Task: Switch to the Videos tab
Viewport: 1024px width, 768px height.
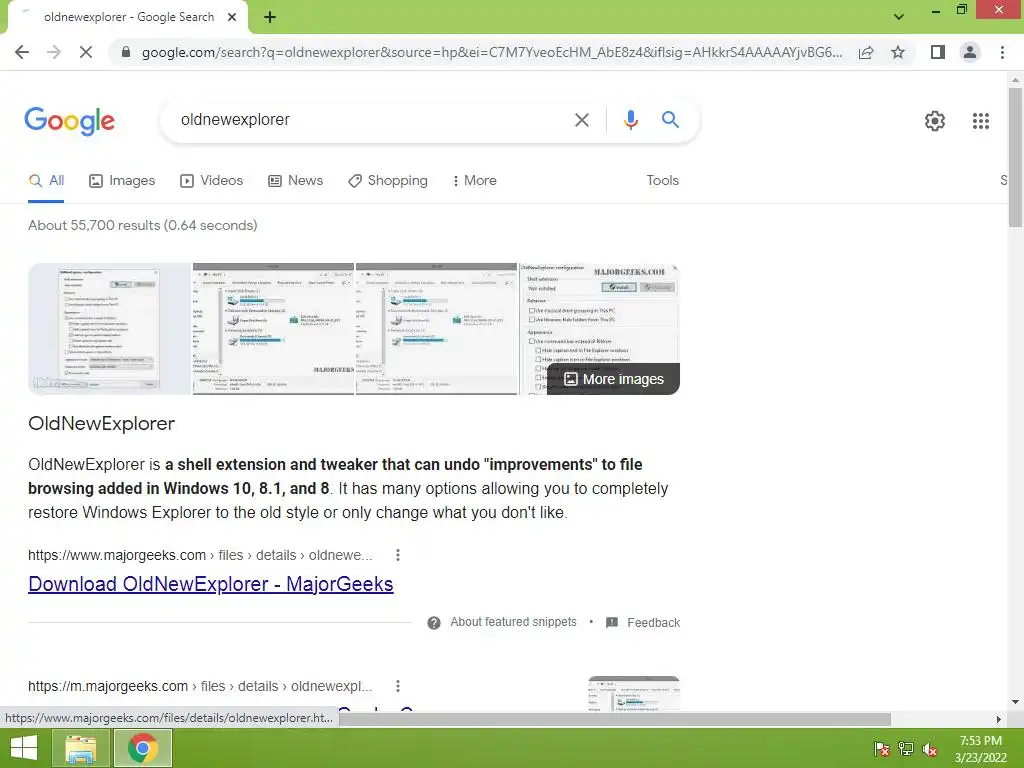Action: (212, 181)
